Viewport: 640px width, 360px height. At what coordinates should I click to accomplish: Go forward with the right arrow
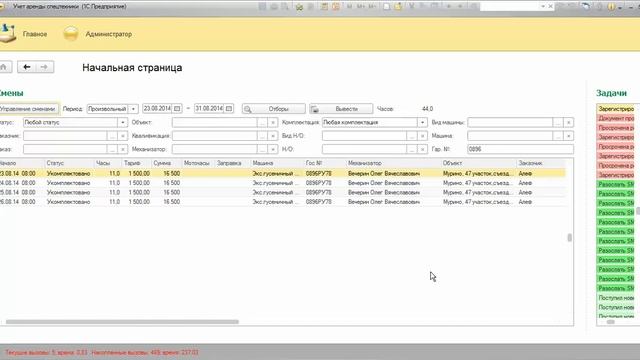(44, 67)
